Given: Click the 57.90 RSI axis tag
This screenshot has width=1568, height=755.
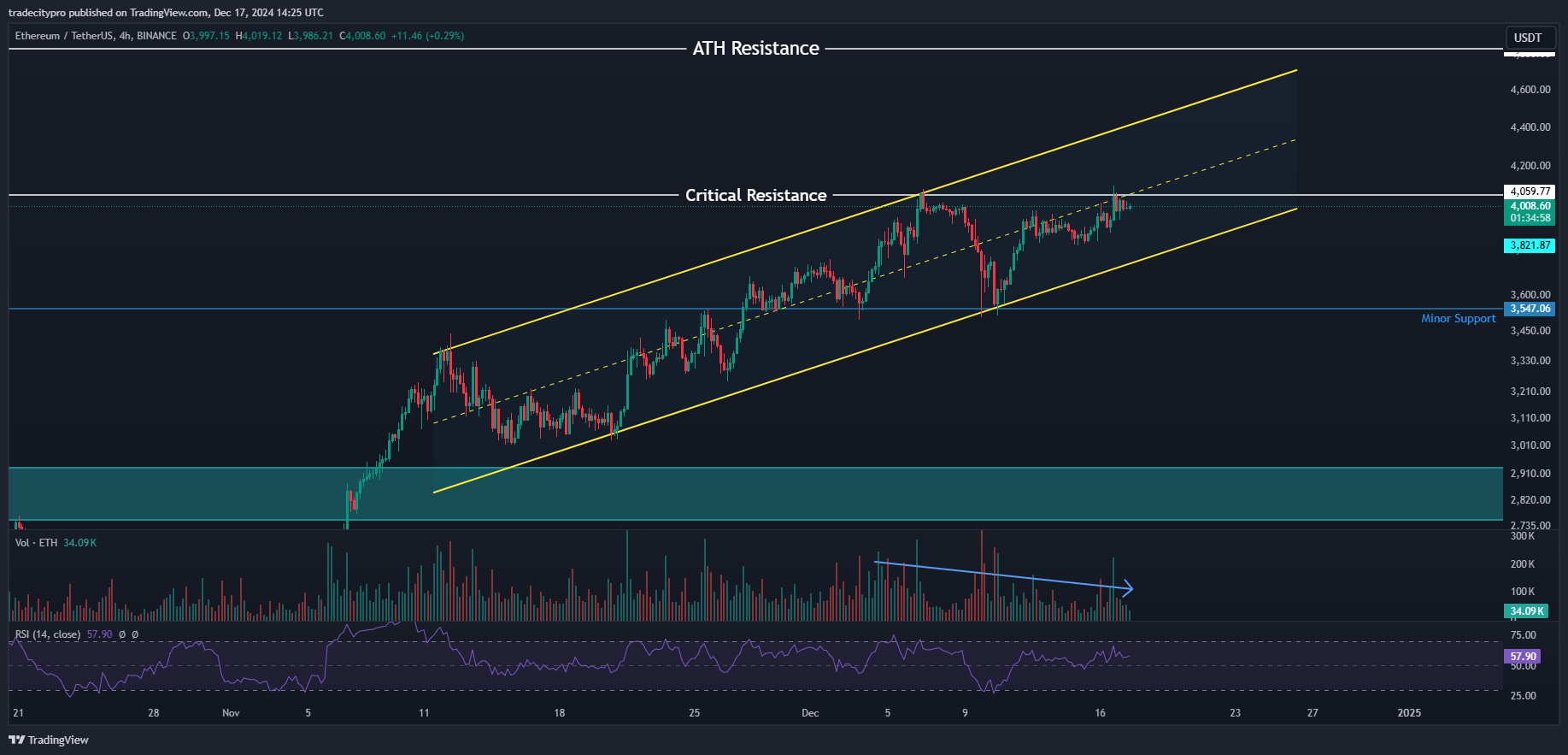Looking at the screenshot, I should pos(1523,657).
